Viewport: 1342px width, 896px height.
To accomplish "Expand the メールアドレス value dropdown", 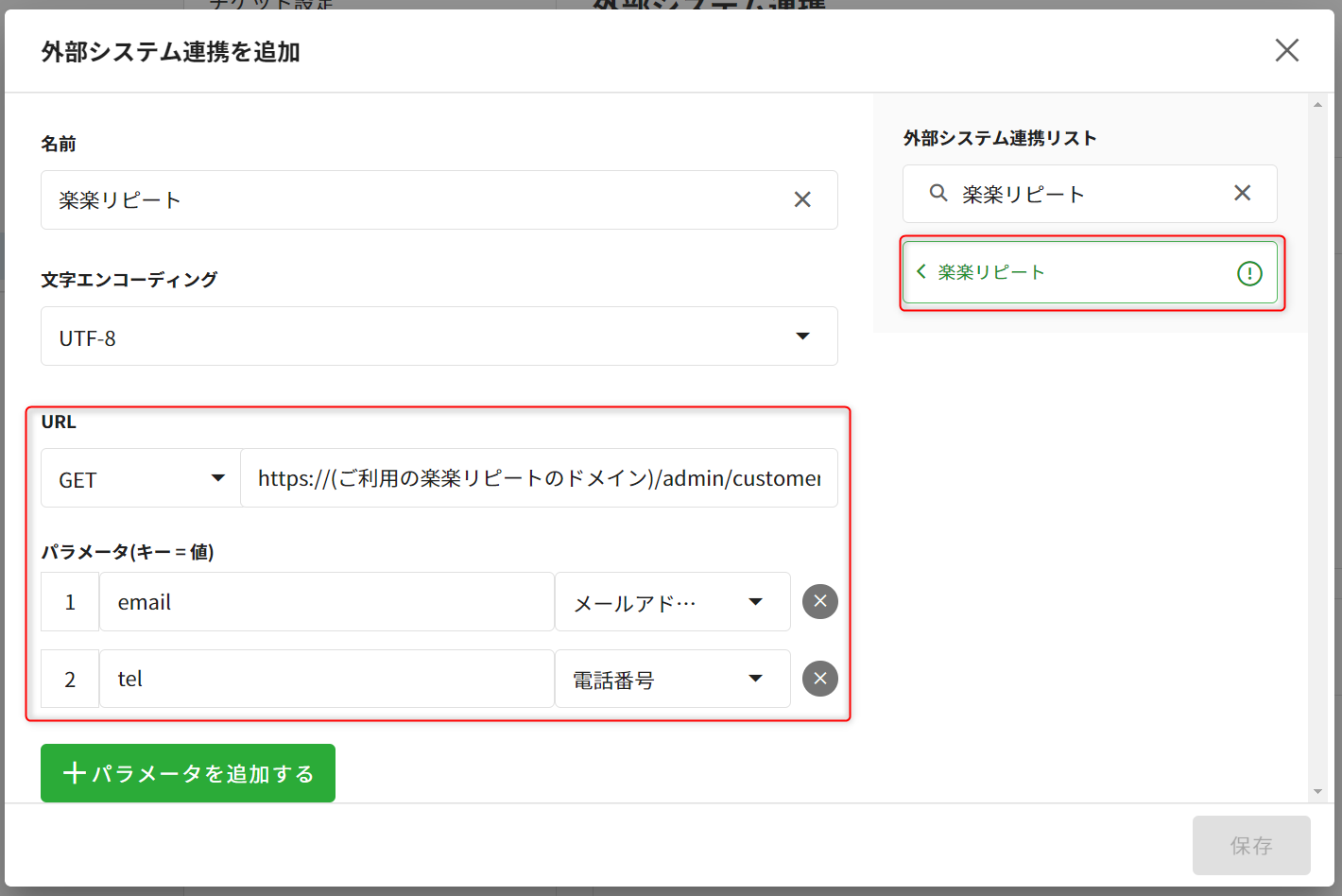I will (x=672, y=602).
